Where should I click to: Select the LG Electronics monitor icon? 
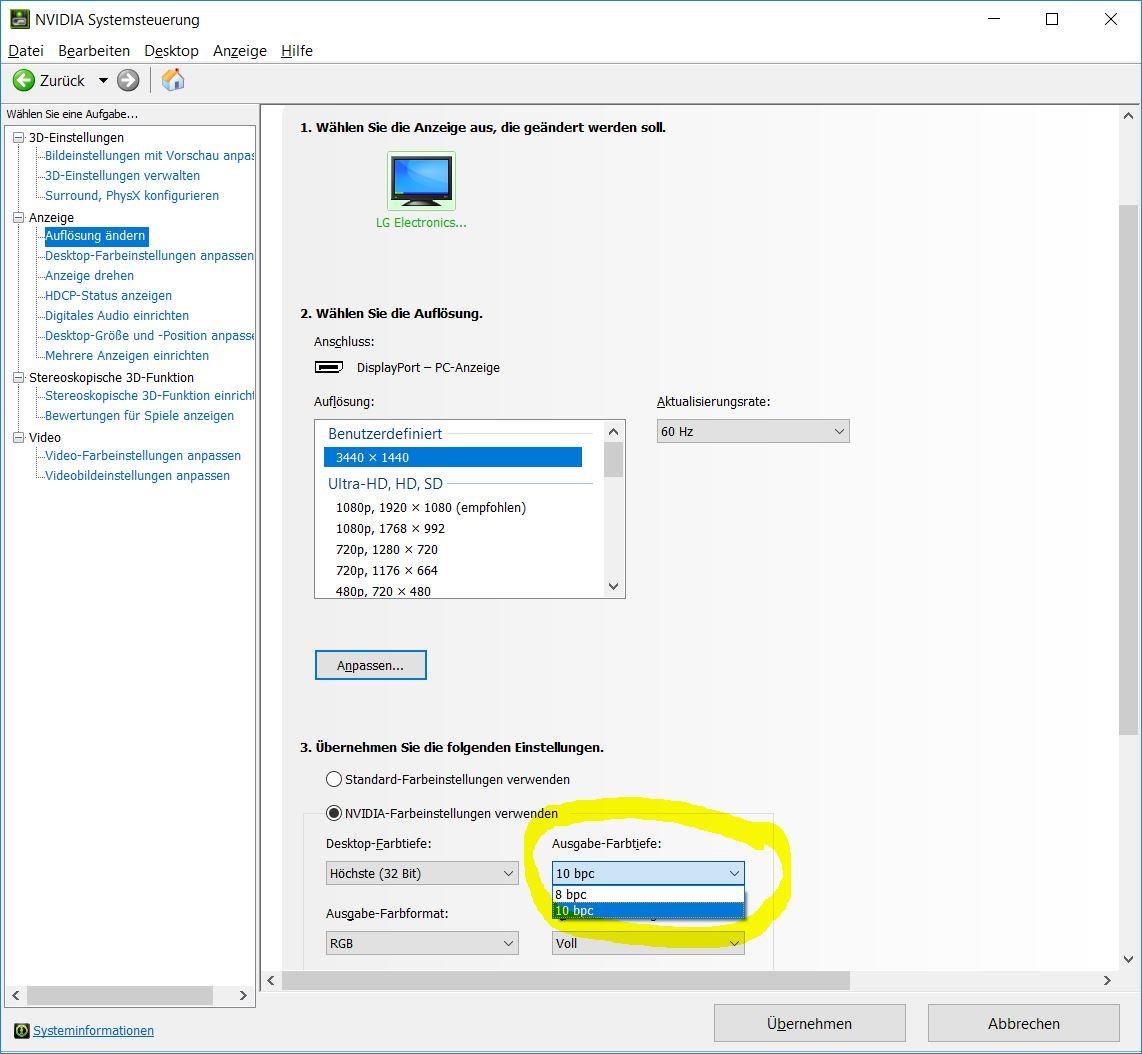[421, 181]
